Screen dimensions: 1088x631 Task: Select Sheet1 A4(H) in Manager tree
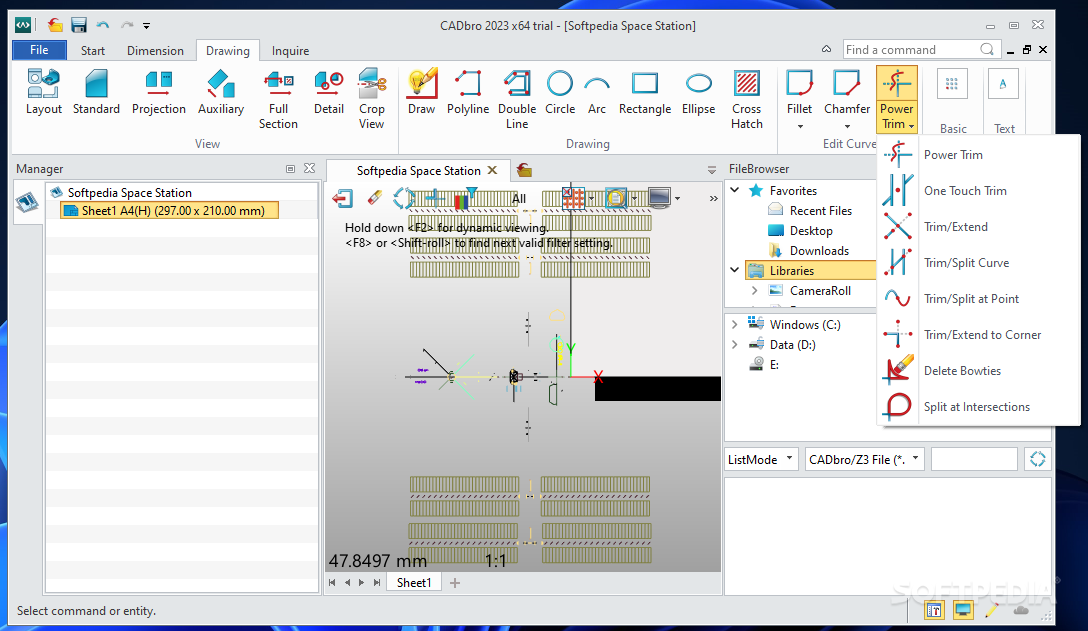[170, 210]
